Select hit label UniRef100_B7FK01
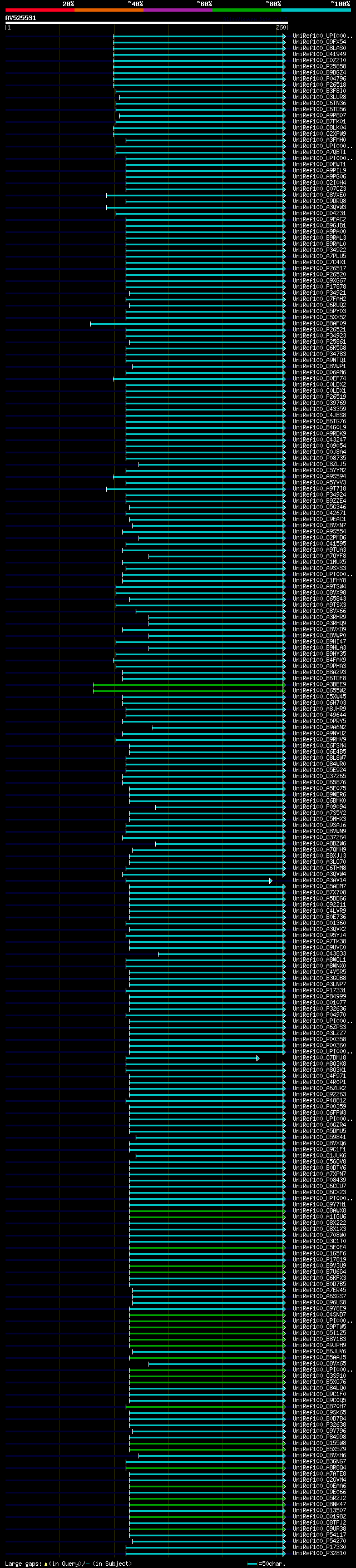 tap(319, 121)
